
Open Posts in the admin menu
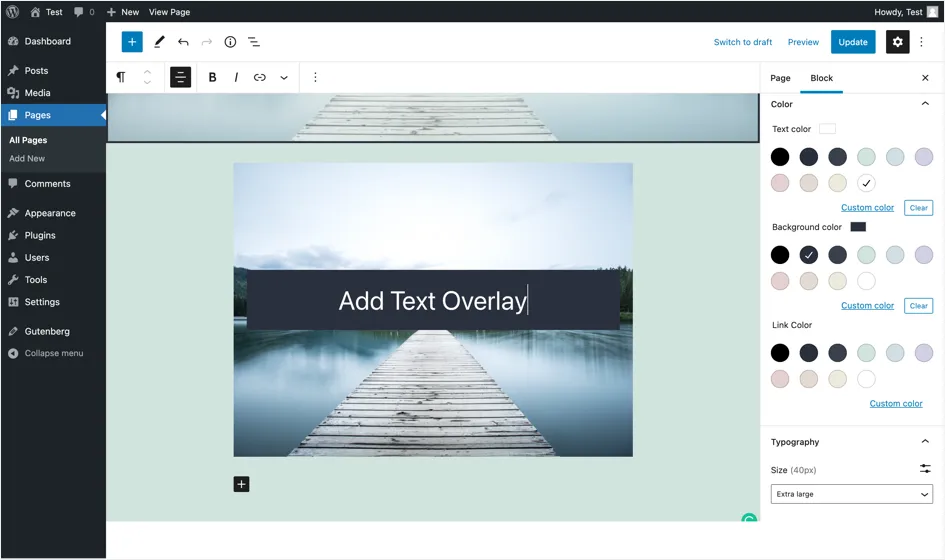[x=53, y=71]
